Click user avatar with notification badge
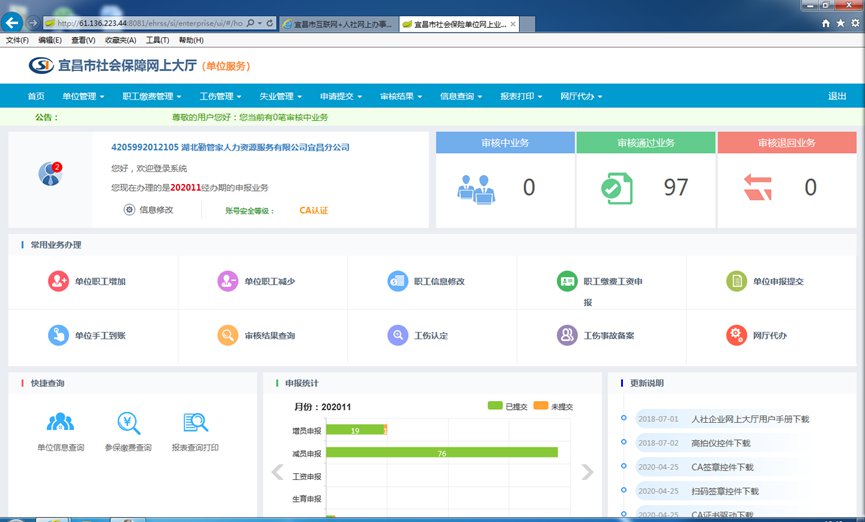The height and width of the screenshot is (522, 865). [x=50, y=173]
